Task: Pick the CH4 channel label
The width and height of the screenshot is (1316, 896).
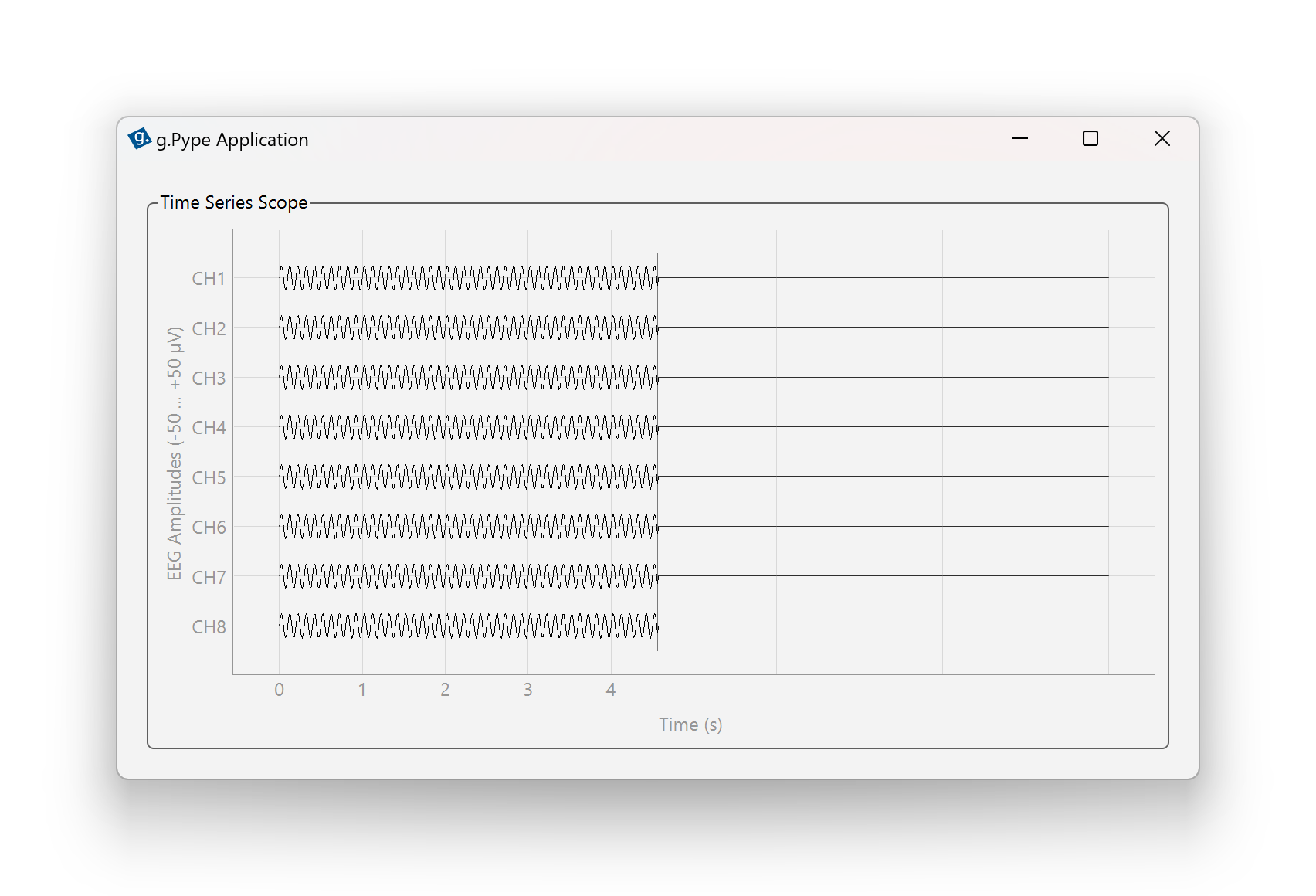Action: click(x=209, y=428)
